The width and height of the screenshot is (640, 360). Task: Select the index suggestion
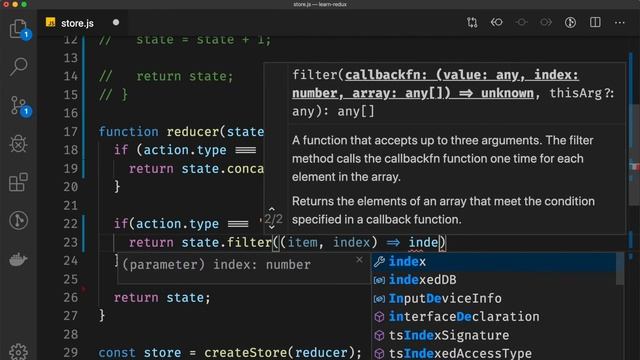pyautogui.click(x=494, y=262)
